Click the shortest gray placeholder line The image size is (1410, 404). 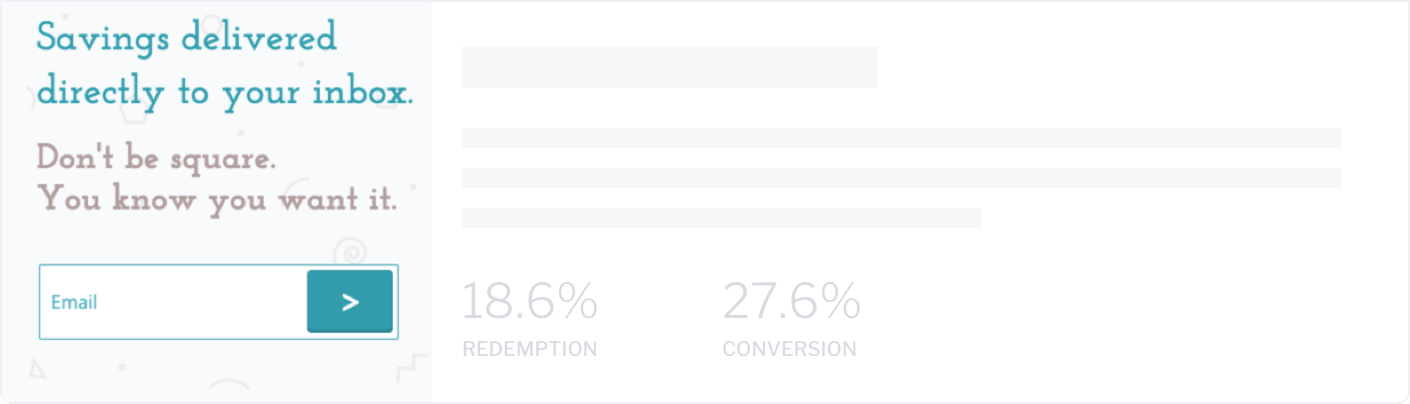click(722, 218)
